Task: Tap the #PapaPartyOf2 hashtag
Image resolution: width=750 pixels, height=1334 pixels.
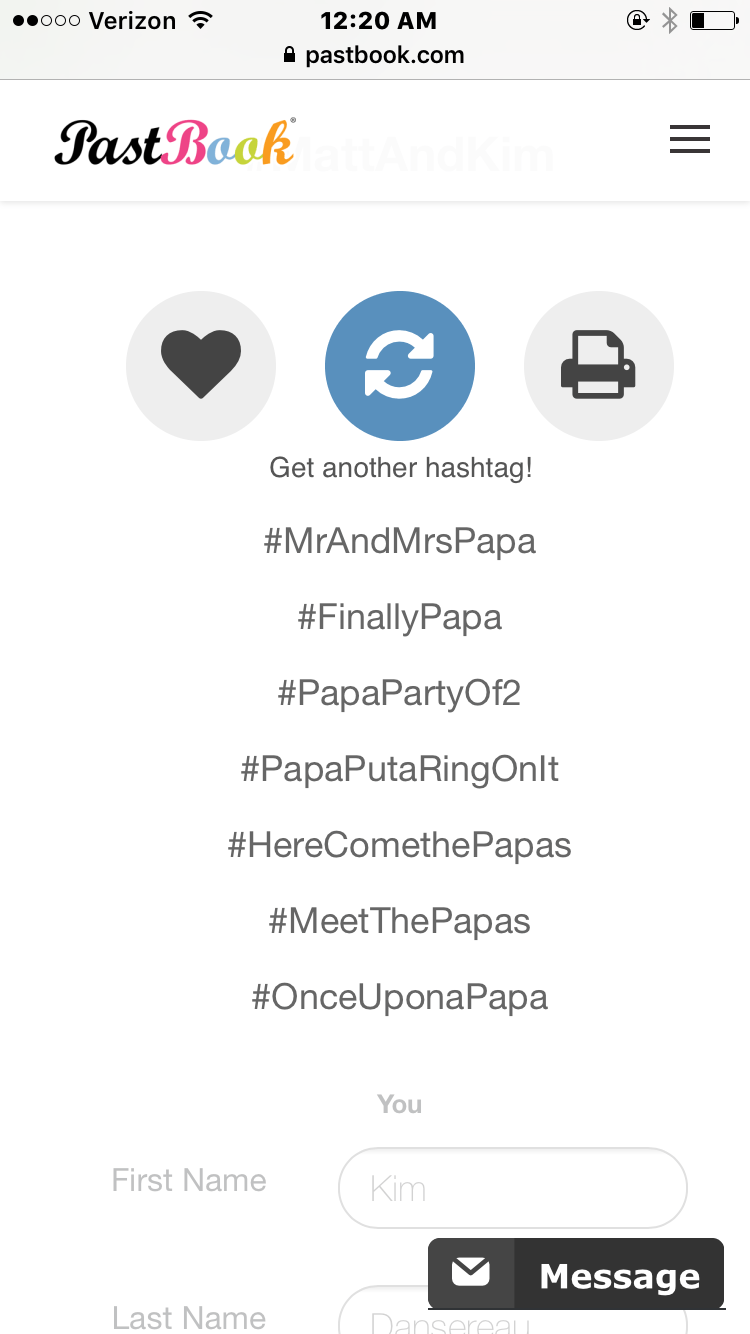Action: coord(400,693)
